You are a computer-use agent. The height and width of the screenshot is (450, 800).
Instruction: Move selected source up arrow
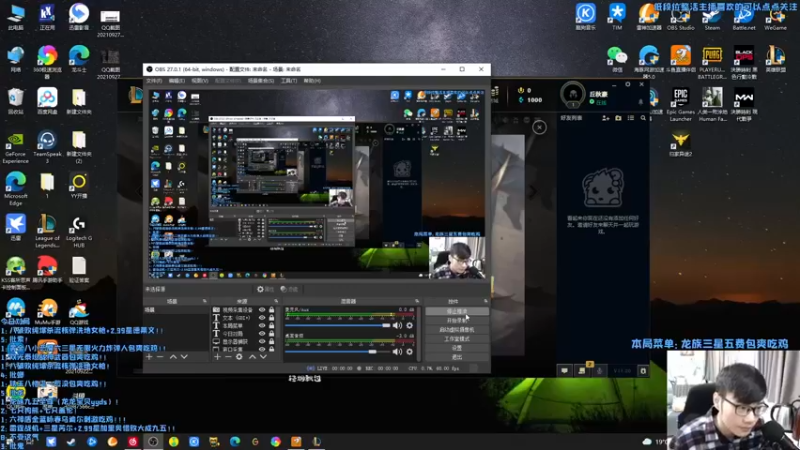[252, 357]
